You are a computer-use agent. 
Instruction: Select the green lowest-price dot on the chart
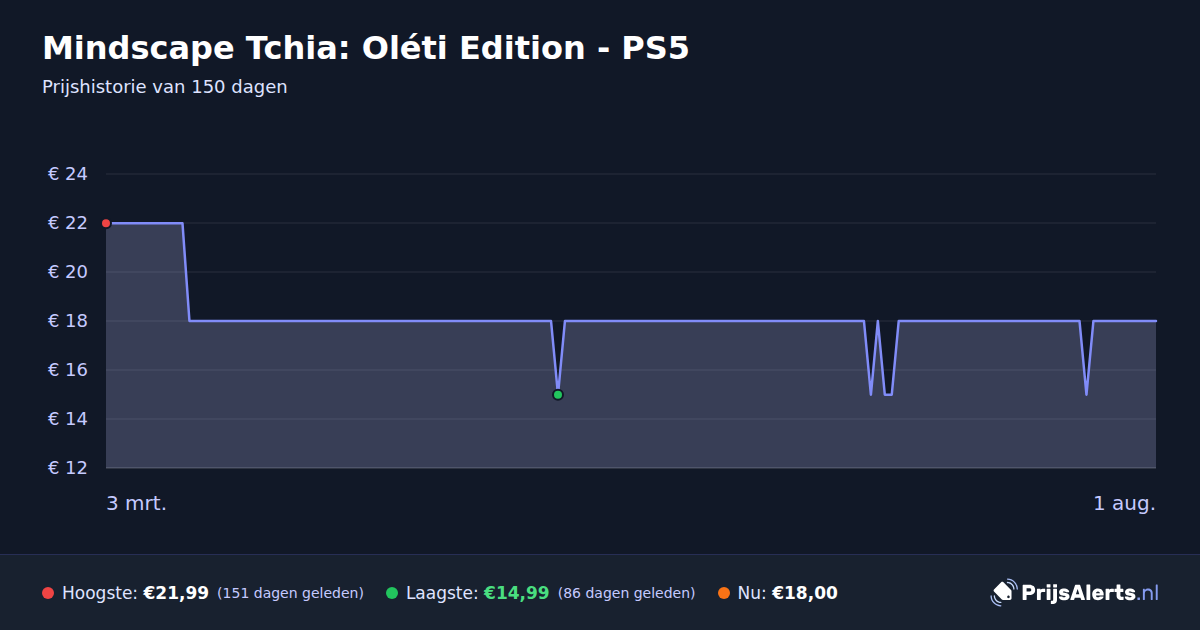[x=558, y=395]
